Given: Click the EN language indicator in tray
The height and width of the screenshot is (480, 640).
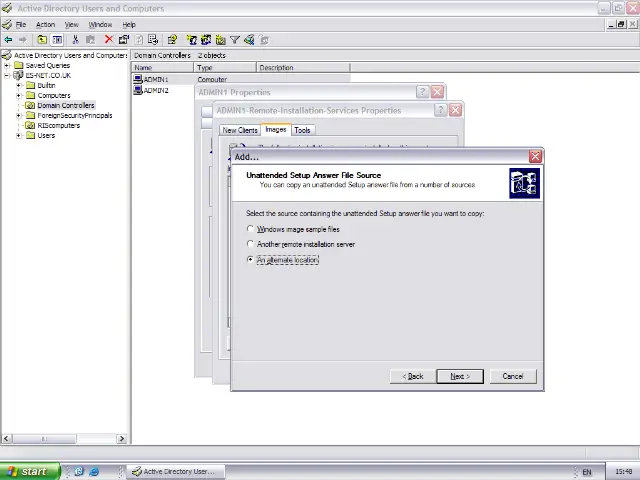Looking at the screenshot, I should click(x=587, y=472).
